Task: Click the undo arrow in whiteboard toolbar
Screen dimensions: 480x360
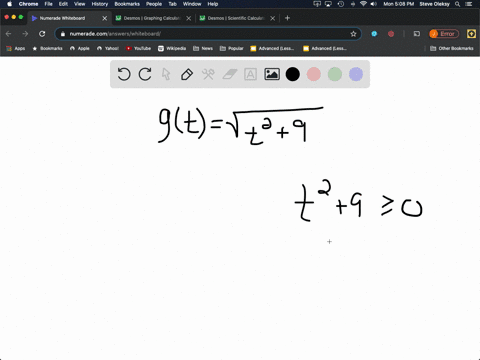Action: [x=124, y=74]
